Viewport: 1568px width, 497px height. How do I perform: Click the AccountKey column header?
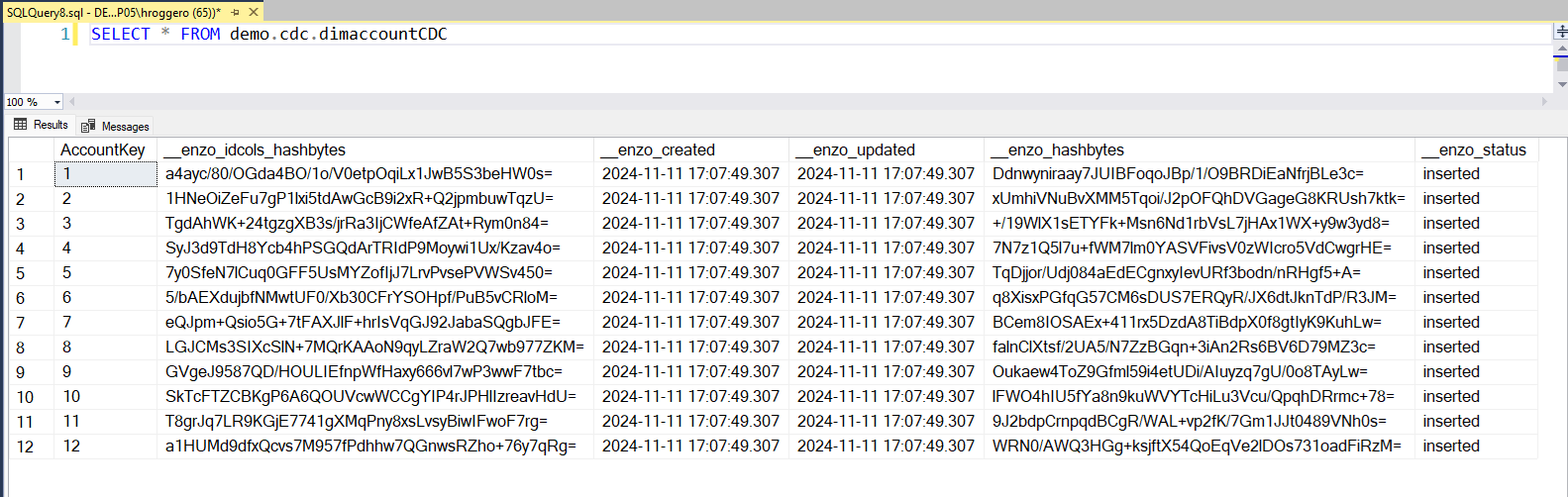coord(104,149)
